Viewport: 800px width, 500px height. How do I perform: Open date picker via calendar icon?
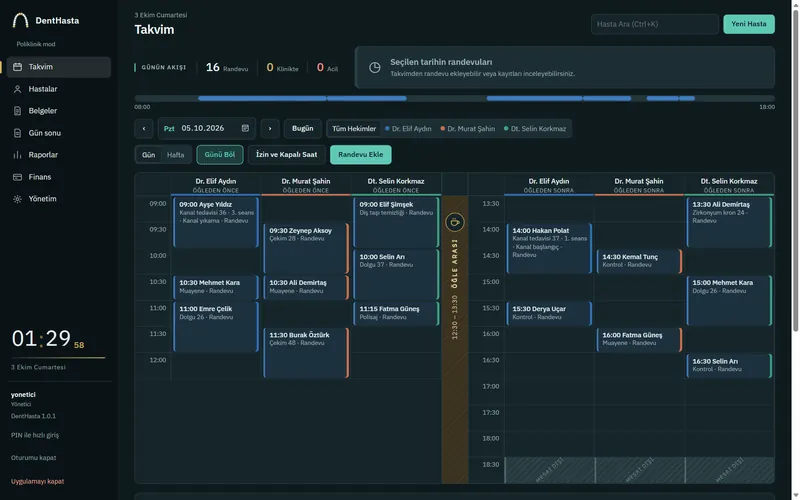(245, 128)
